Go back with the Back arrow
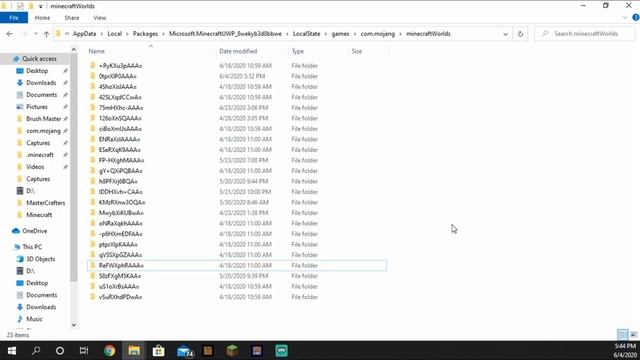The width and height of the screenshot is (640, 360). pos(10,34)
